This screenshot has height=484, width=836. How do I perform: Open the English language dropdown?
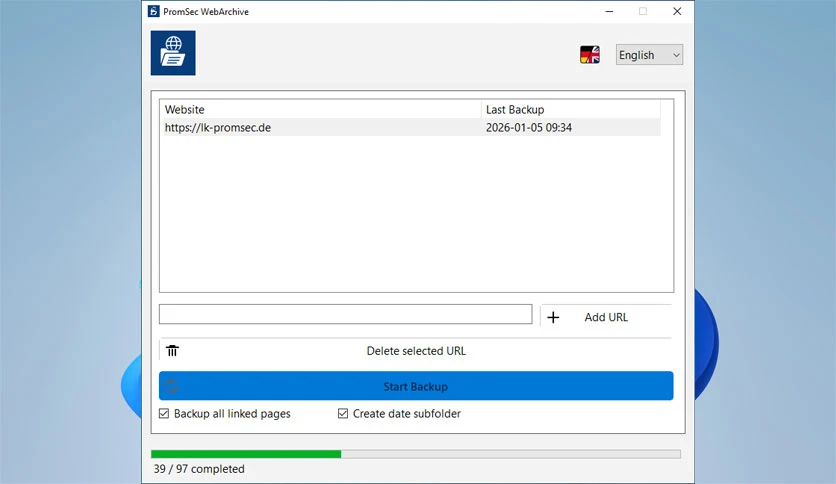pos(649,55)
